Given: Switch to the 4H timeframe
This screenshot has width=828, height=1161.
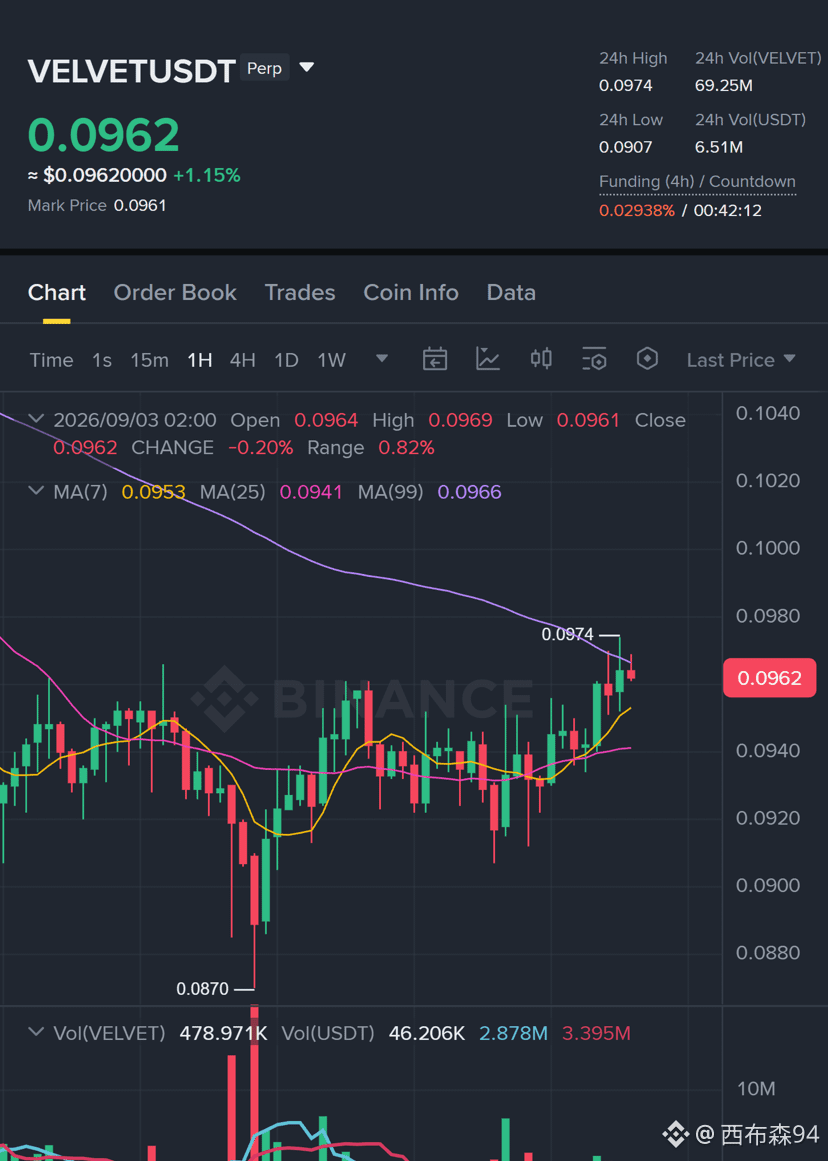Looking at the screenshot, I should click(242, 360).
